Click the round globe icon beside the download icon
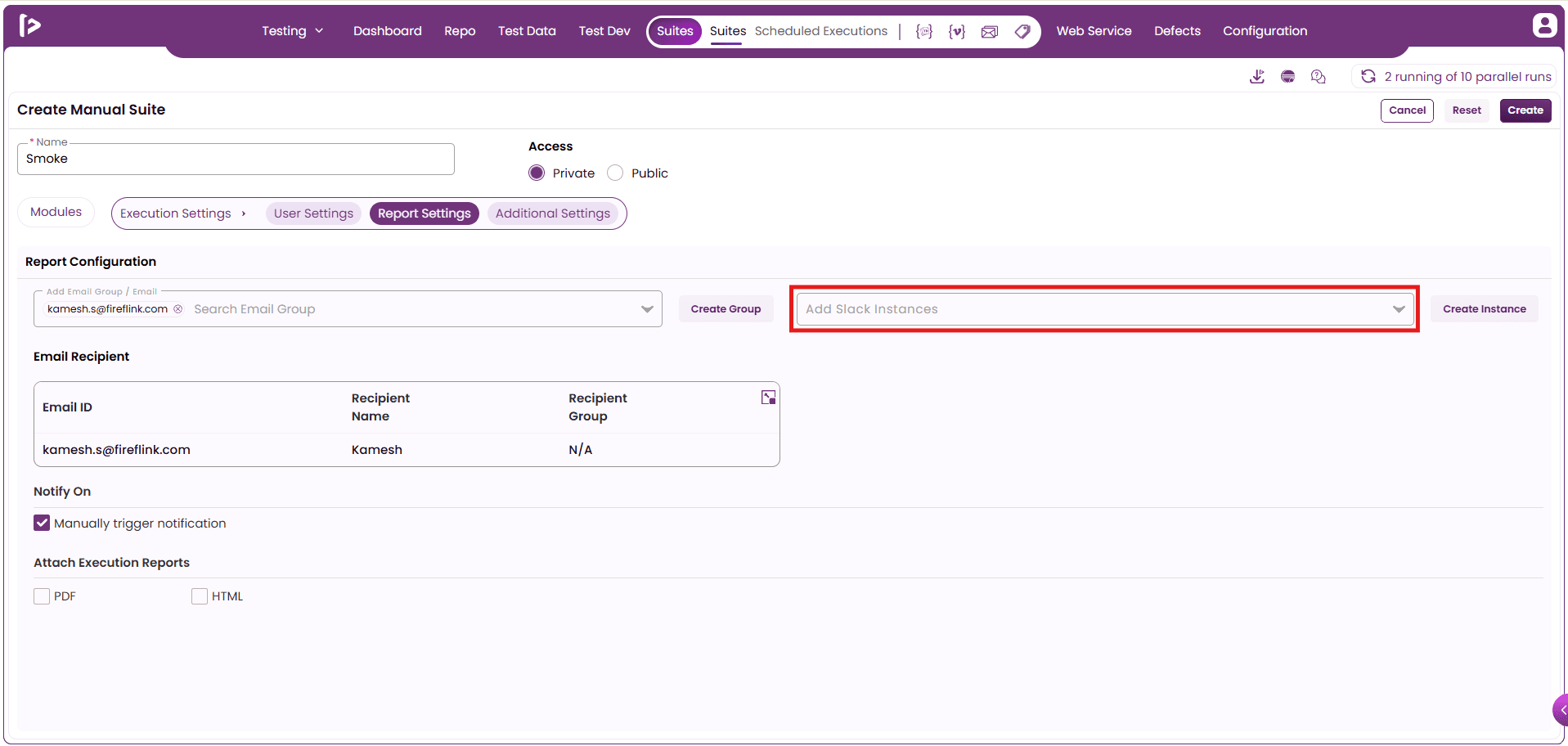The width and height of the screenshot is (1568, 746). pyautogui.click(x=1287, y=76)
